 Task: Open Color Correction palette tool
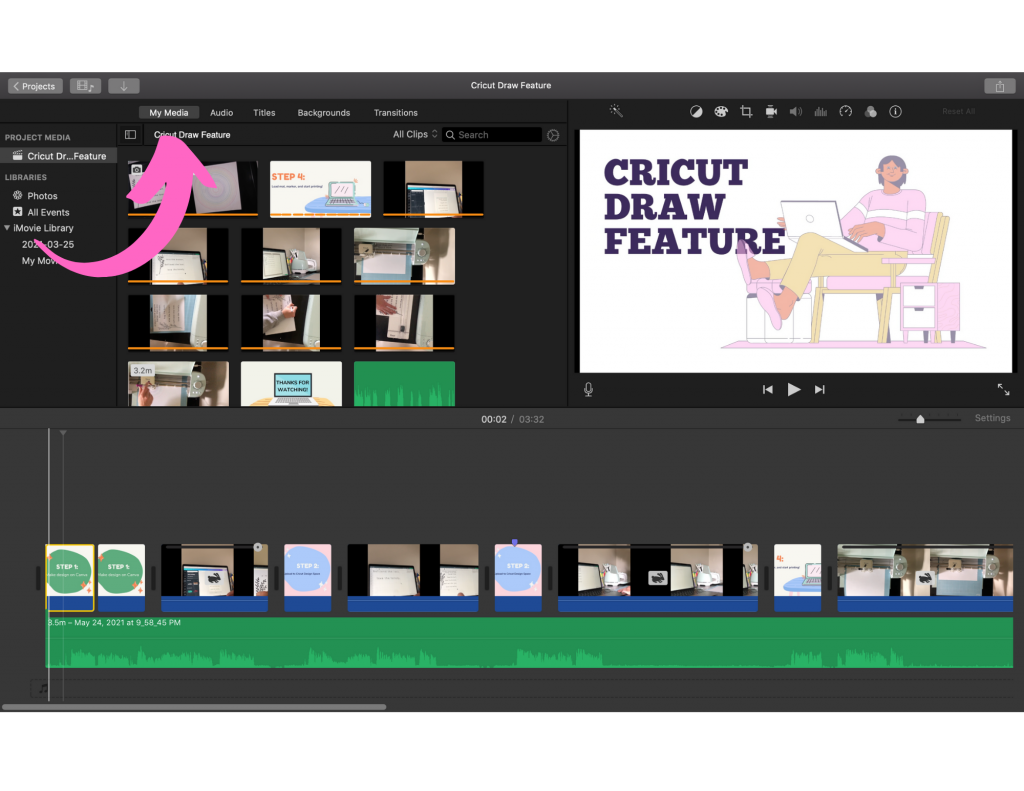(721, 112)
